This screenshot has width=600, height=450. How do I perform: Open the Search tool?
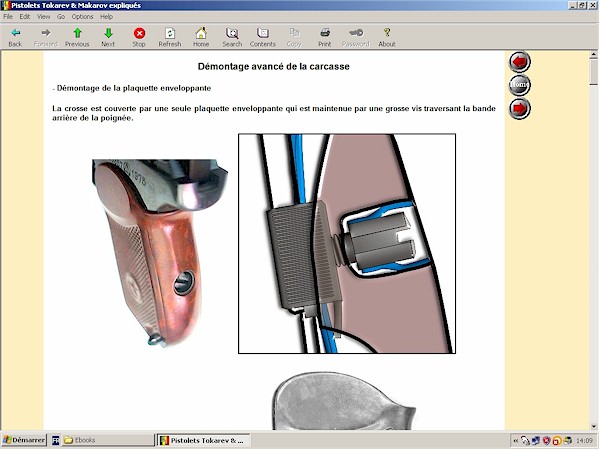(232, 37)
